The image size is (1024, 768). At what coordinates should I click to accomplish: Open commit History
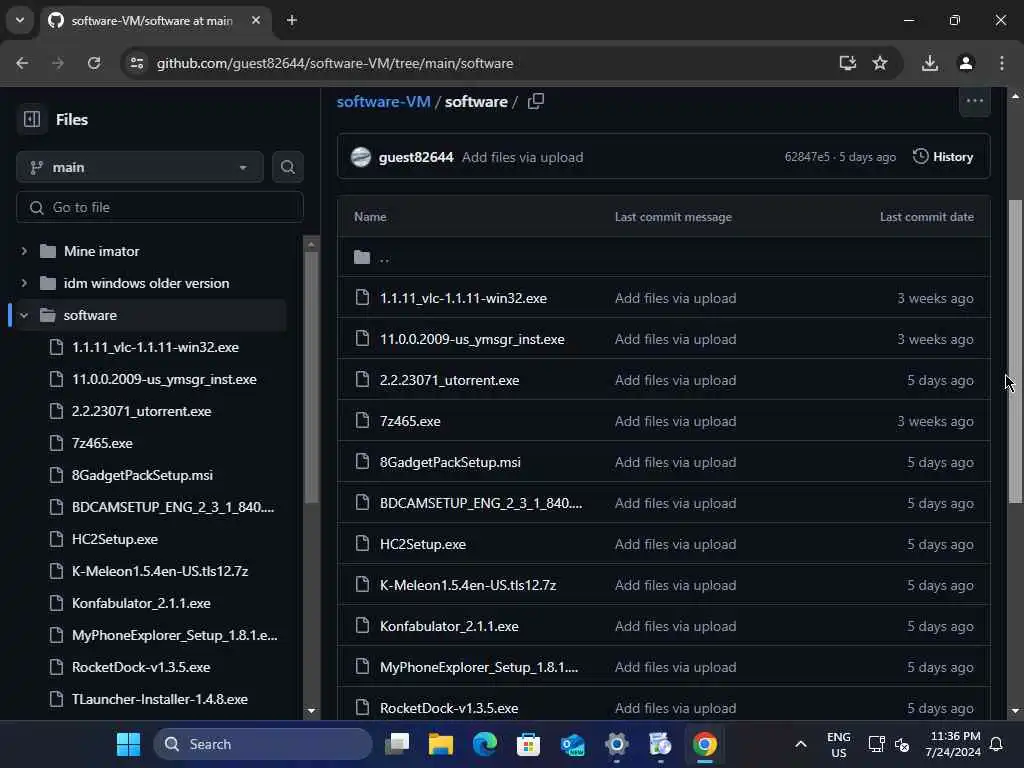(943, 157)
